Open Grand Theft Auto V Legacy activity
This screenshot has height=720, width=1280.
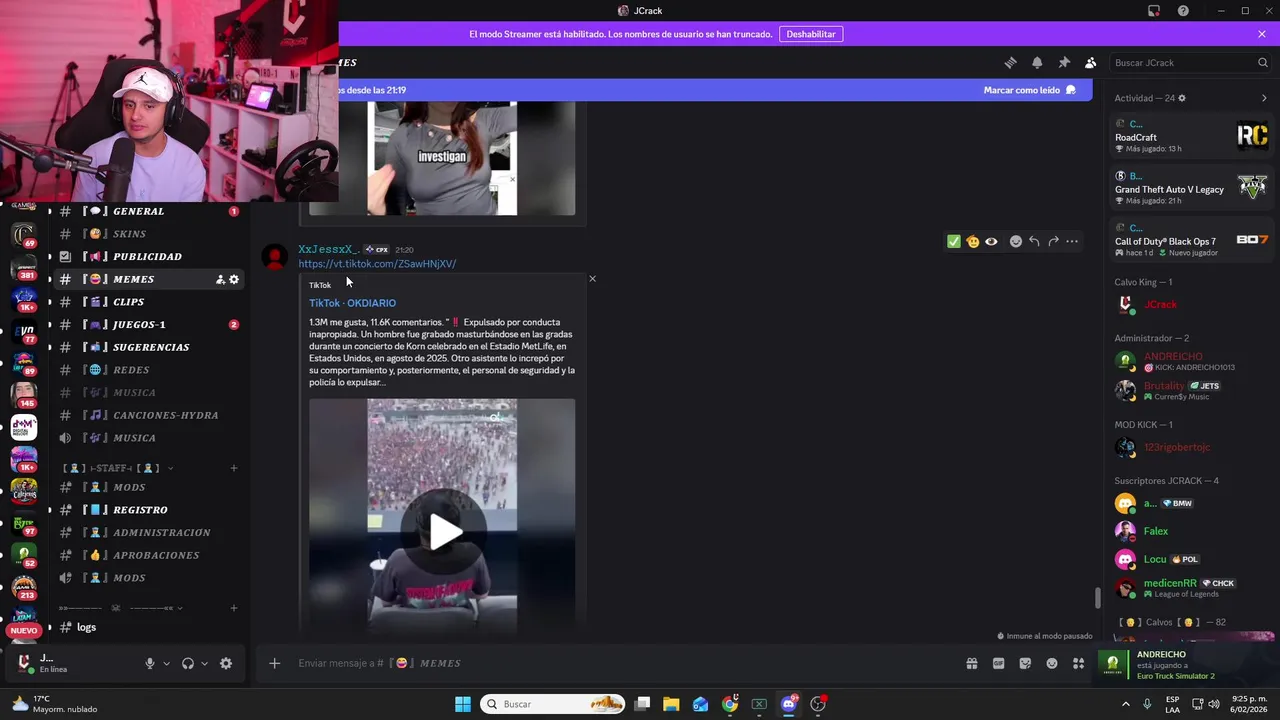pos(1191,187)
